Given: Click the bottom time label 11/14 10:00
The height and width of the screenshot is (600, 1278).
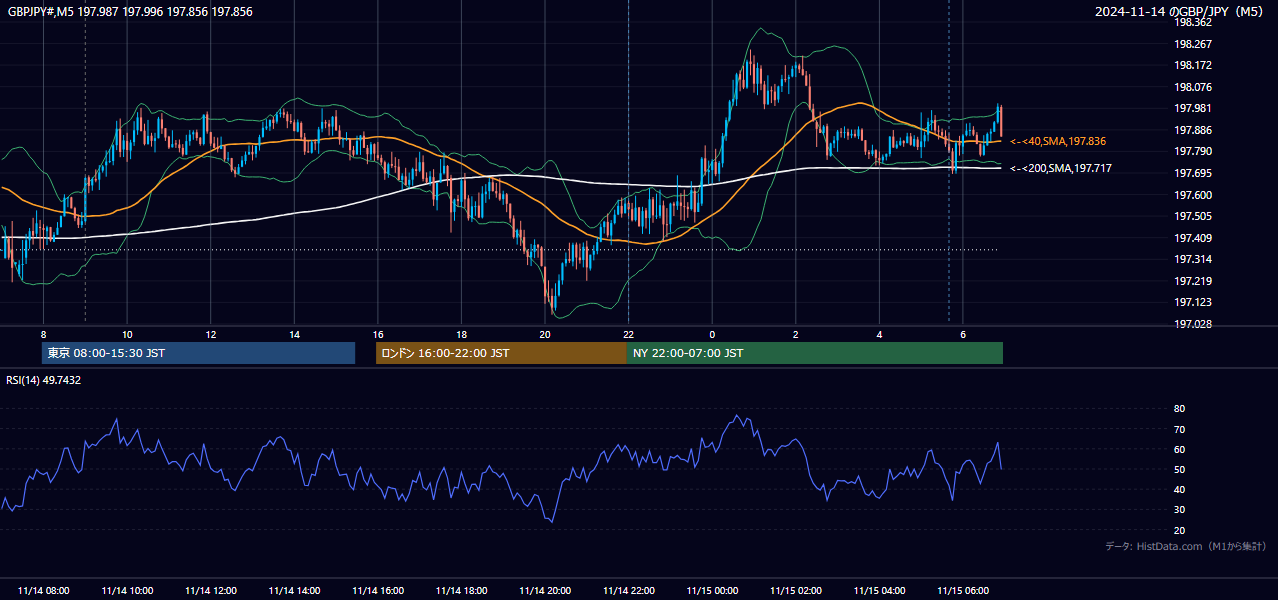Looking at the screenshot, I should [x=127, y=591].
